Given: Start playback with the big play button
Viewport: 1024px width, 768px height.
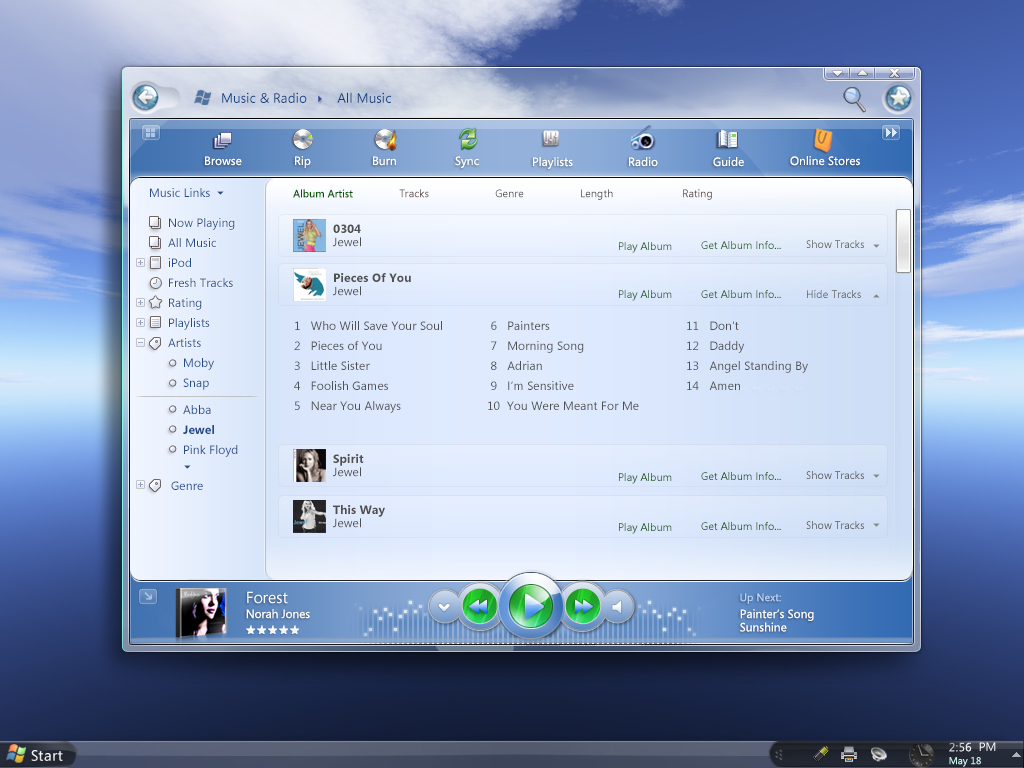Looking at the screenshot, I should (531, 606).
